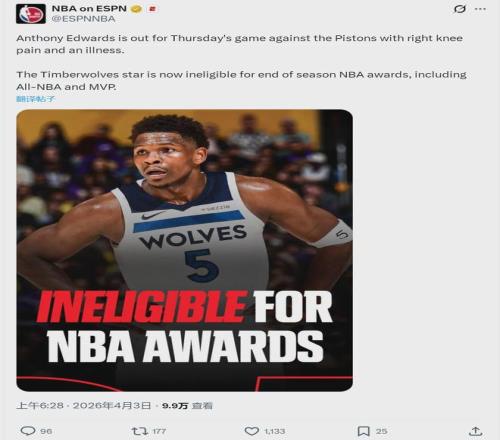The width and height of the screenshot is (500, 440).
Task: Open the three-dot more options menu
Action: click(480, 9)
